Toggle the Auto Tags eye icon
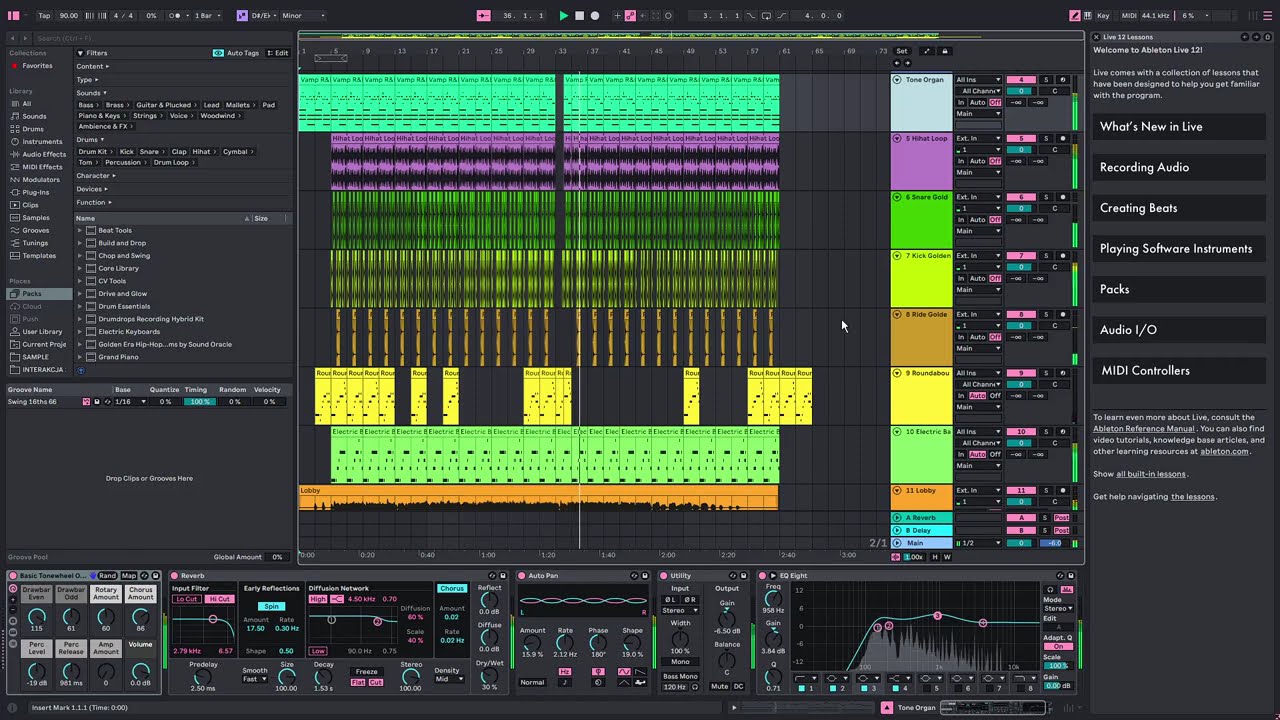Image resolution: width=1280 pixels, height=720 pixels. click(218, 53)
